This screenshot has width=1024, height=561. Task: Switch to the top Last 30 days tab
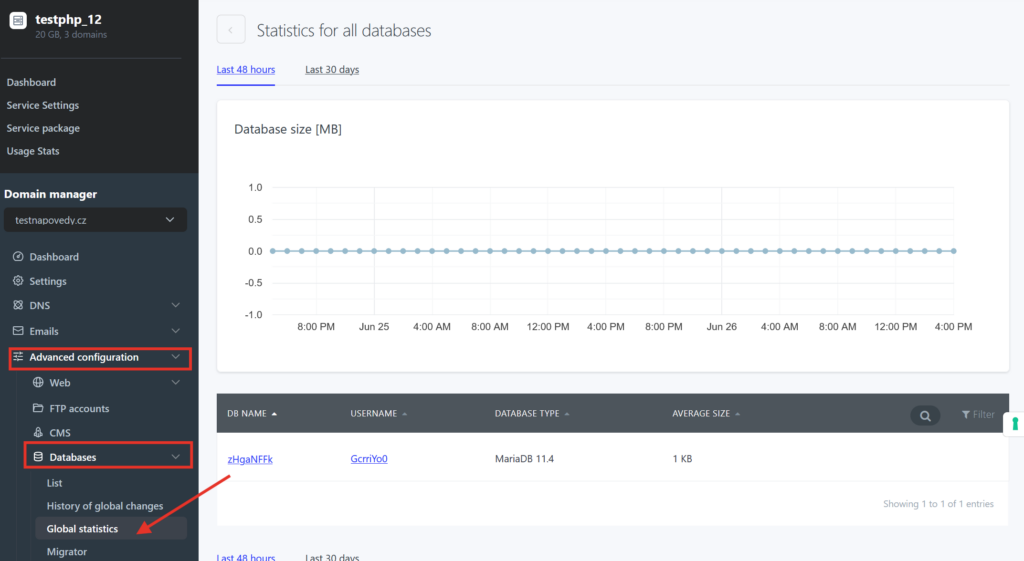(332, 69)
